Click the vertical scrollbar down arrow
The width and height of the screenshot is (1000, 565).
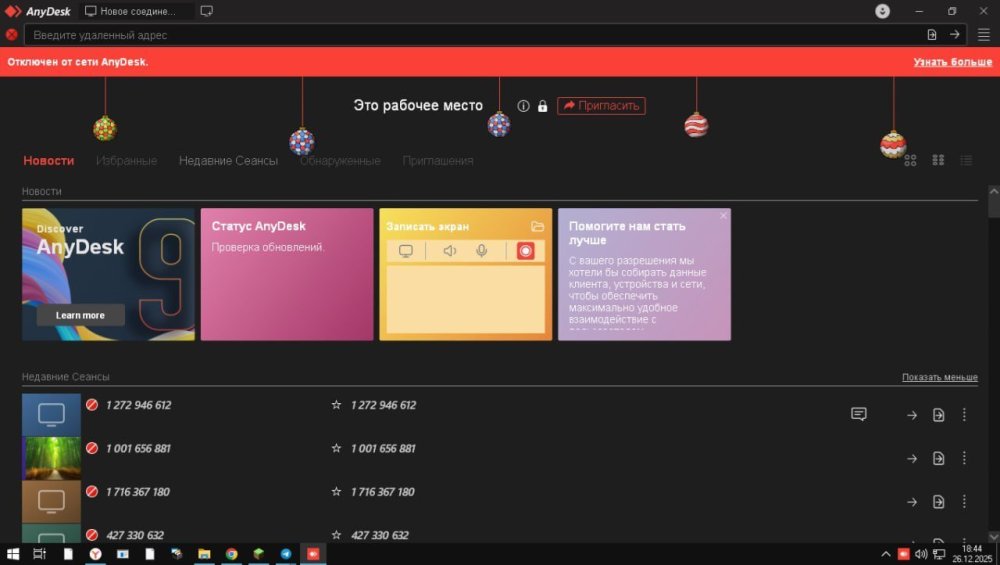[994, 538]
